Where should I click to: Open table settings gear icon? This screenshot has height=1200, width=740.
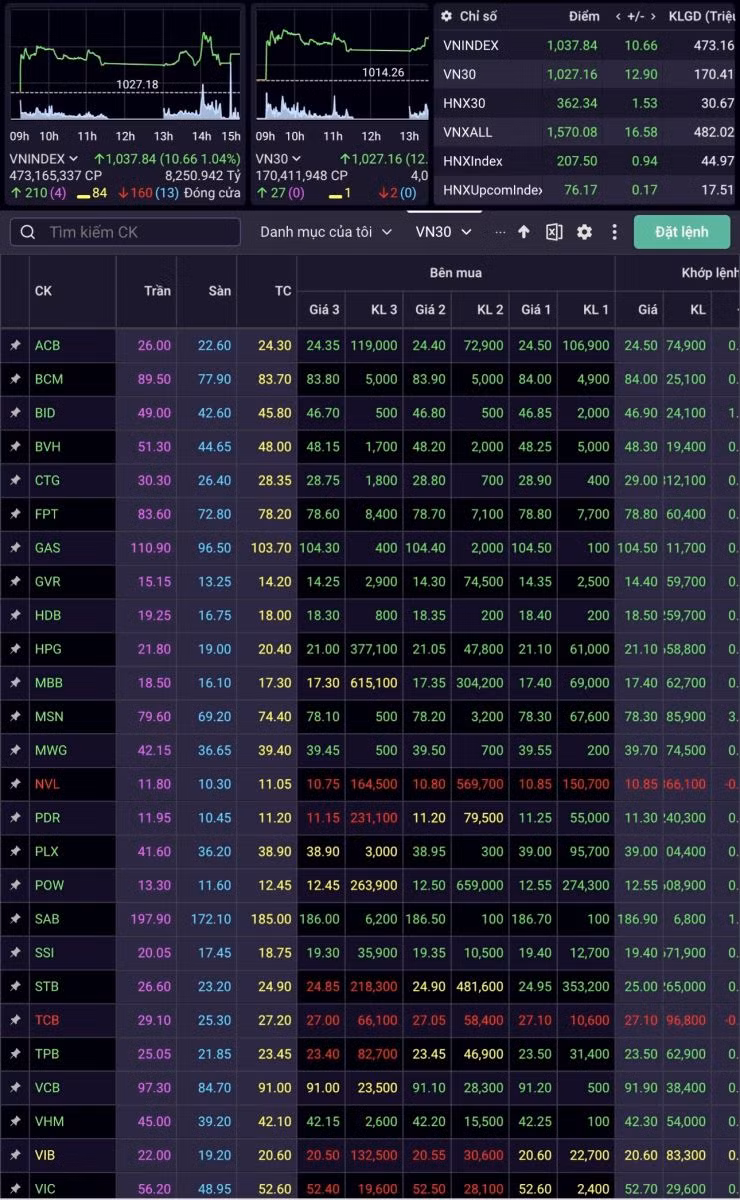click(584, 232)
